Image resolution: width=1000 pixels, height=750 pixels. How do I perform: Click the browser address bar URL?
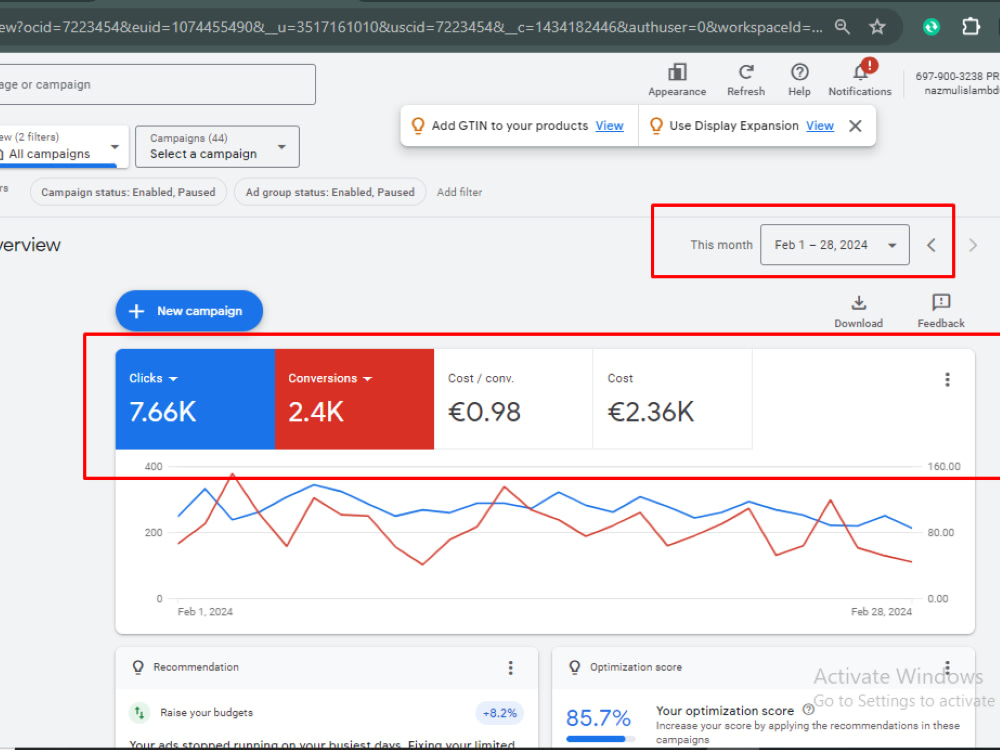[411, 27]
